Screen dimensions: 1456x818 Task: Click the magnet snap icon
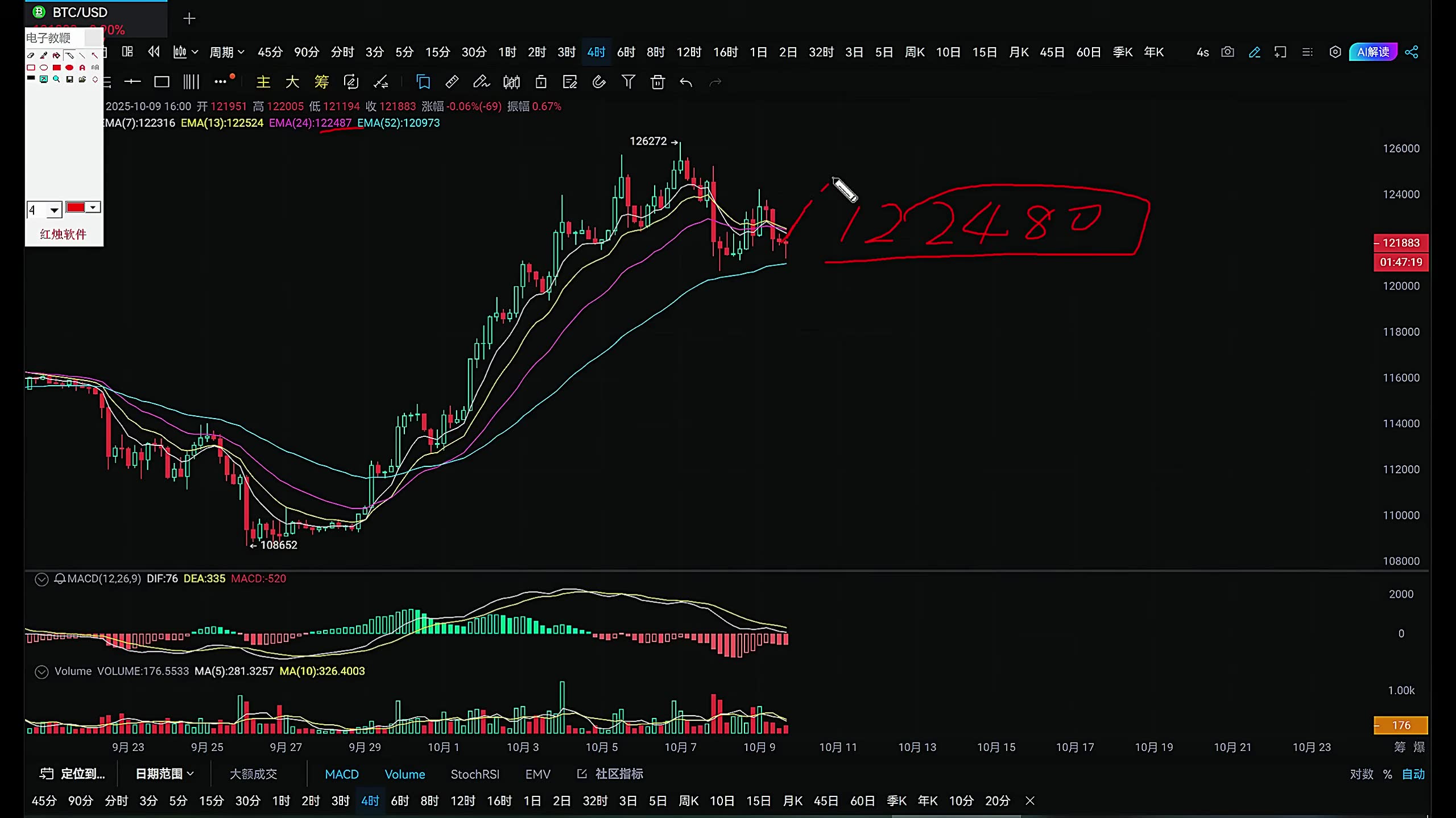[598, 82]
